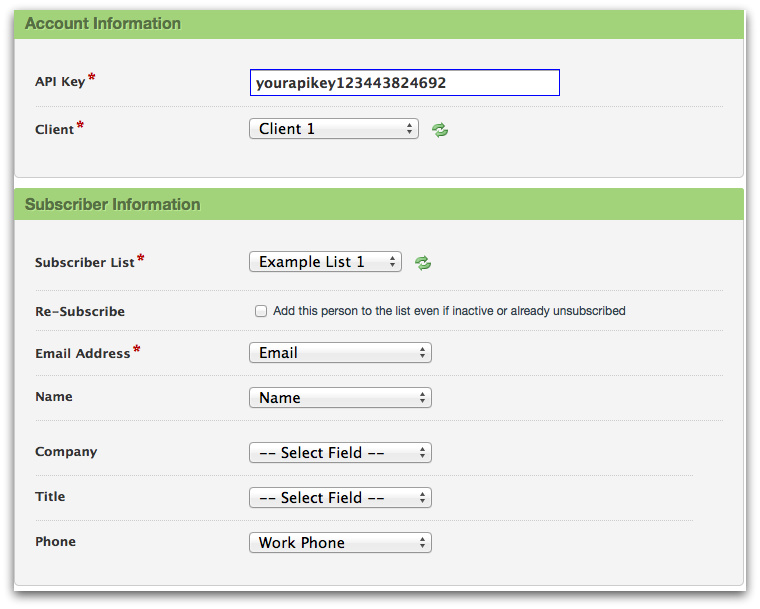This screenshot has height=609, width=760.
Task: Click the Account Information section header
Action: coord(103,24)
